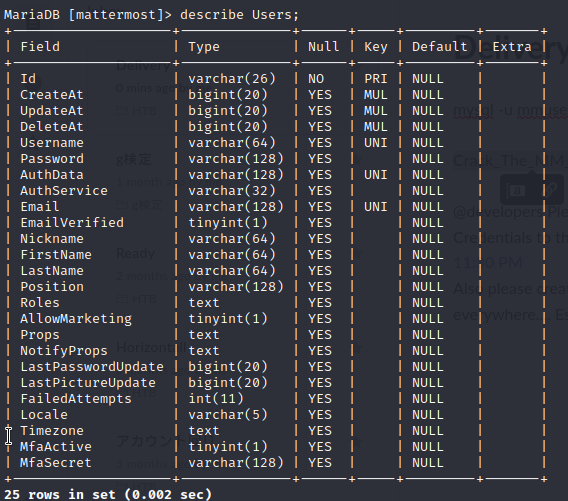The width and height of the screenshot is (568, 501).
Task: Click the 'Type' column header
Action: coord(204,47)
